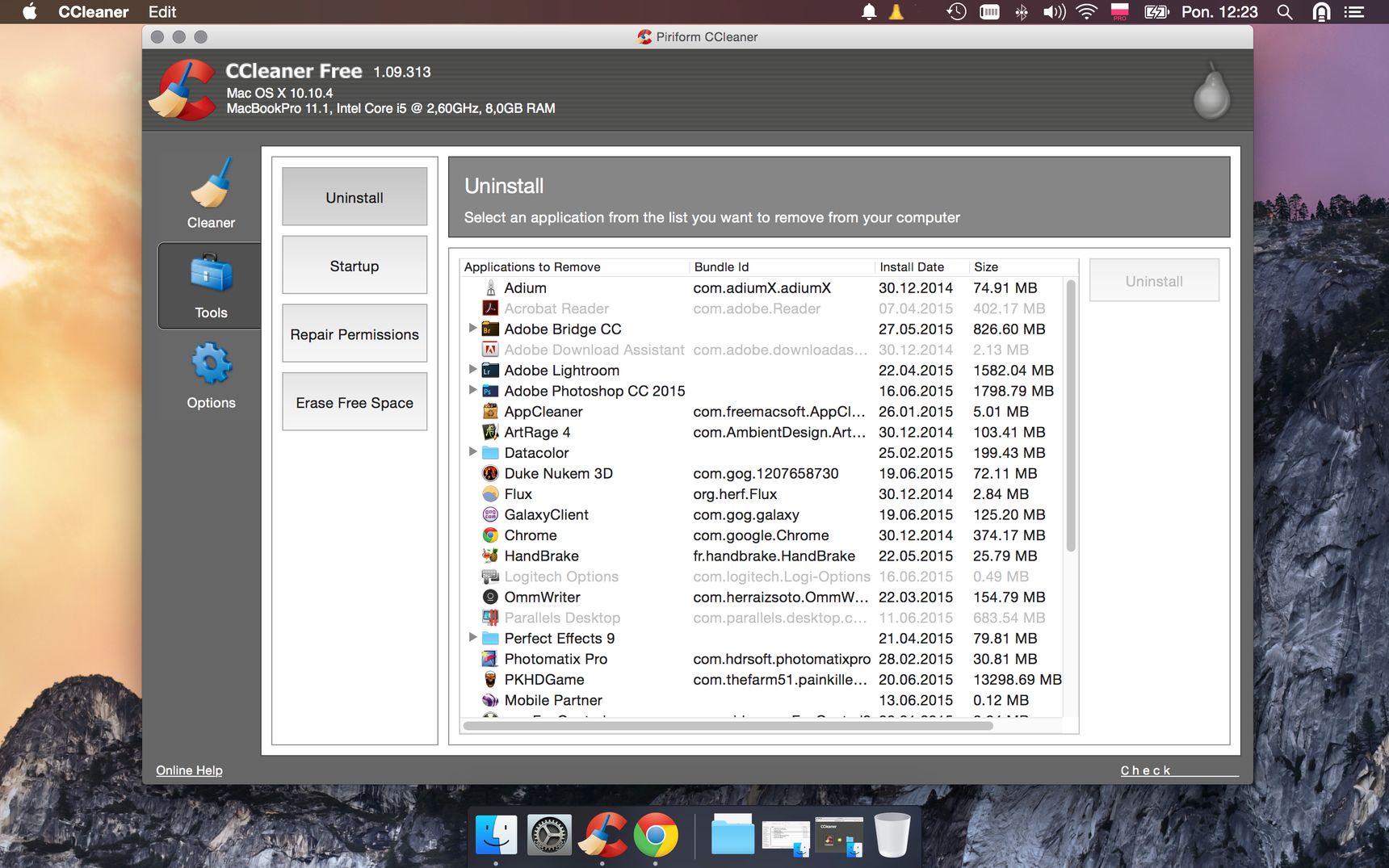Click the vertical scrollbar of the app list
Viewport: 1389px width, 868px height.
point(1071,415)
